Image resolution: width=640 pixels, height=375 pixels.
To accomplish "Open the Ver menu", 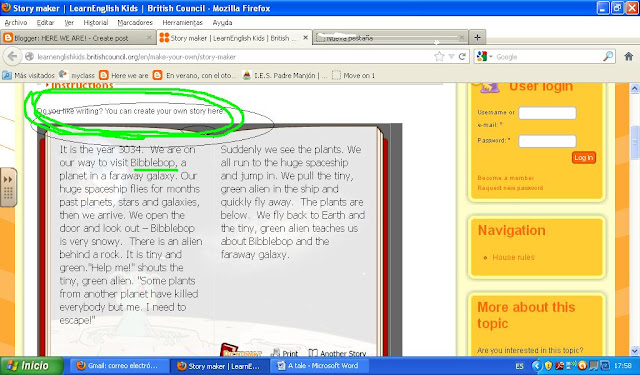I will tap(69, 23).
